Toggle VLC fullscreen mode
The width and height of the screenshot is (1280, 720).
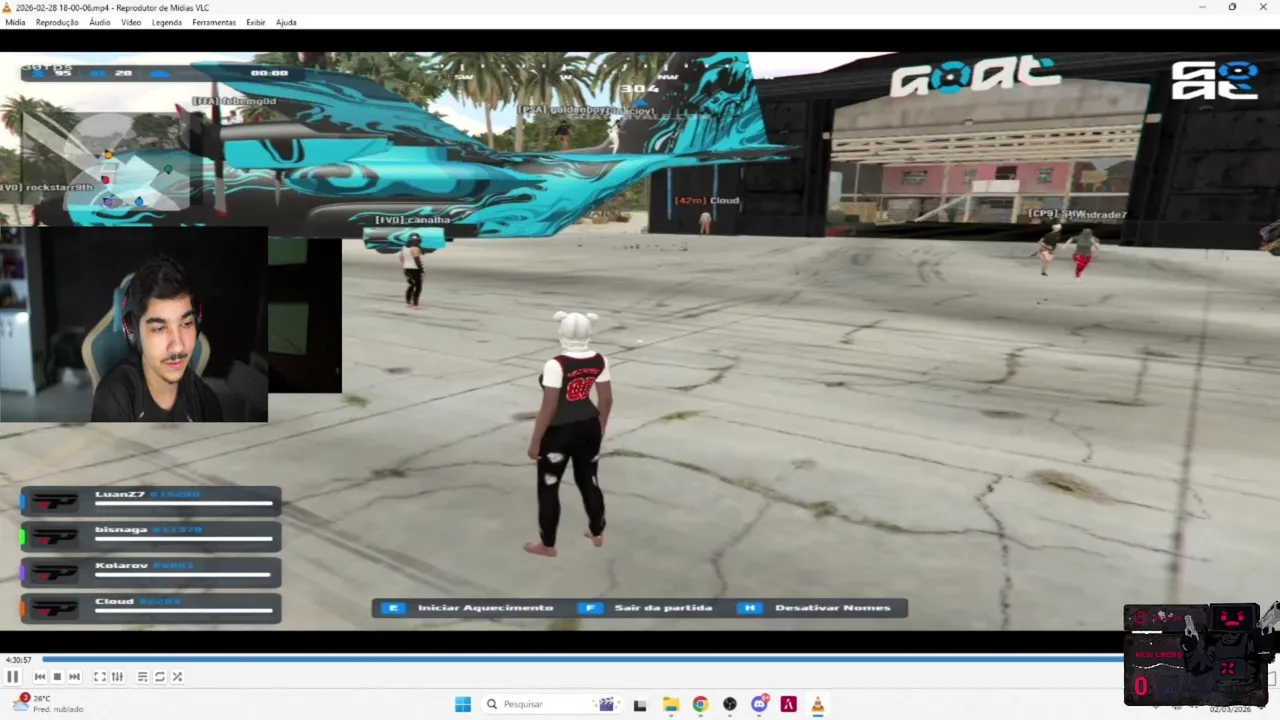[x=100, y=677]
